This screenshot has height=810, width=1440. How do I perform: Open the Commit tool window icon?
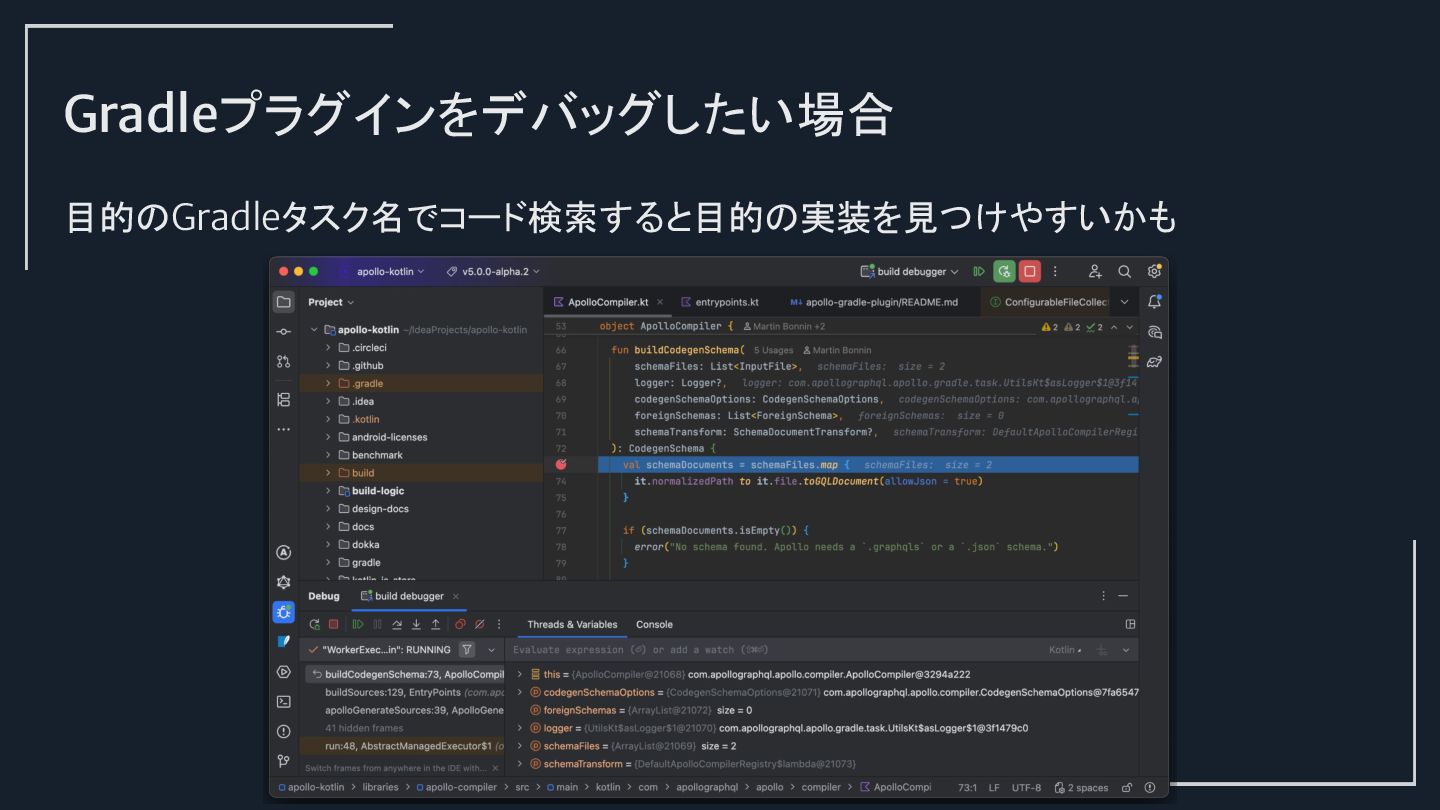point(284,332)
